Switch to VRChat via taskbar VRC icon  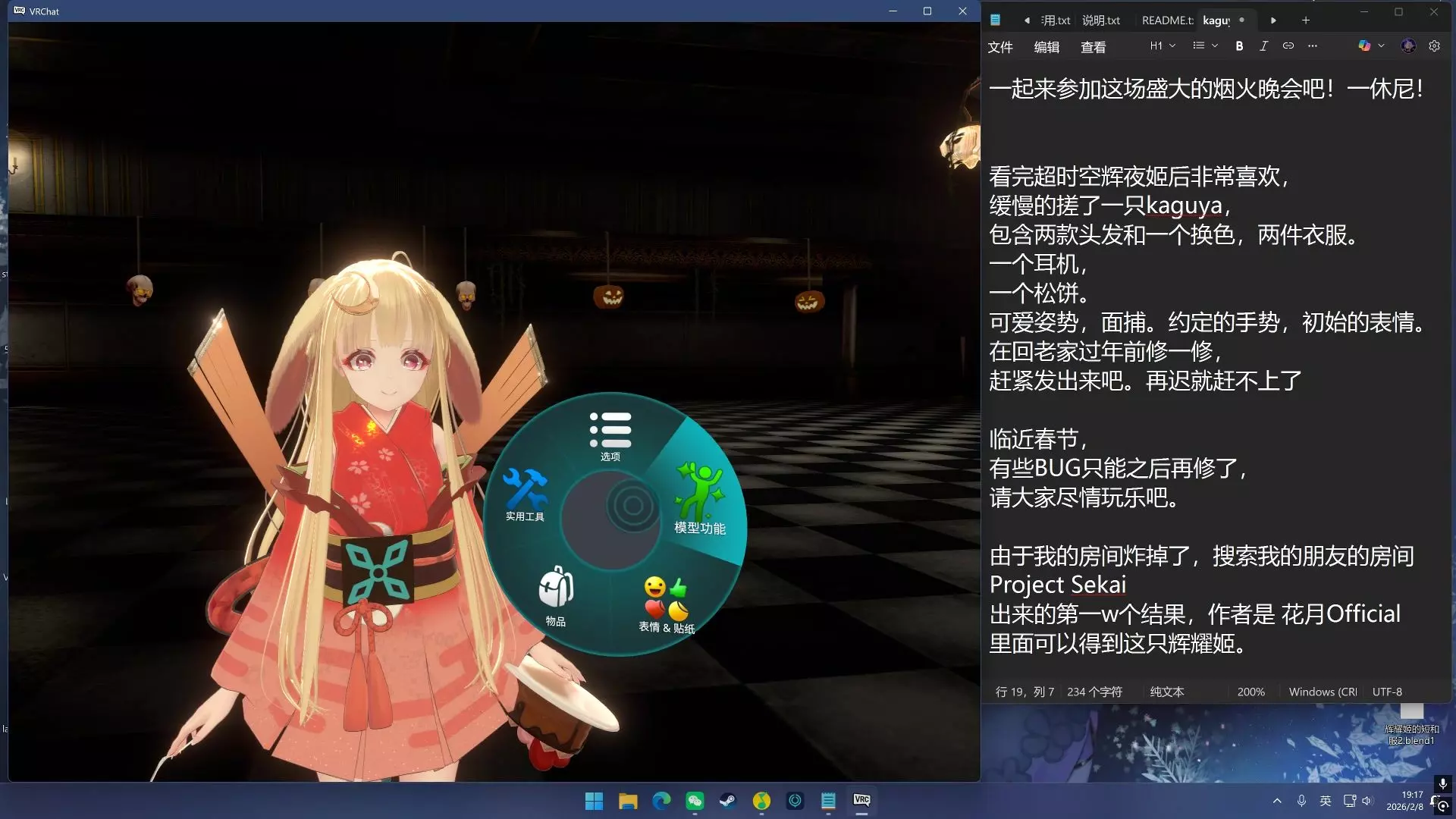click(861, 801)
